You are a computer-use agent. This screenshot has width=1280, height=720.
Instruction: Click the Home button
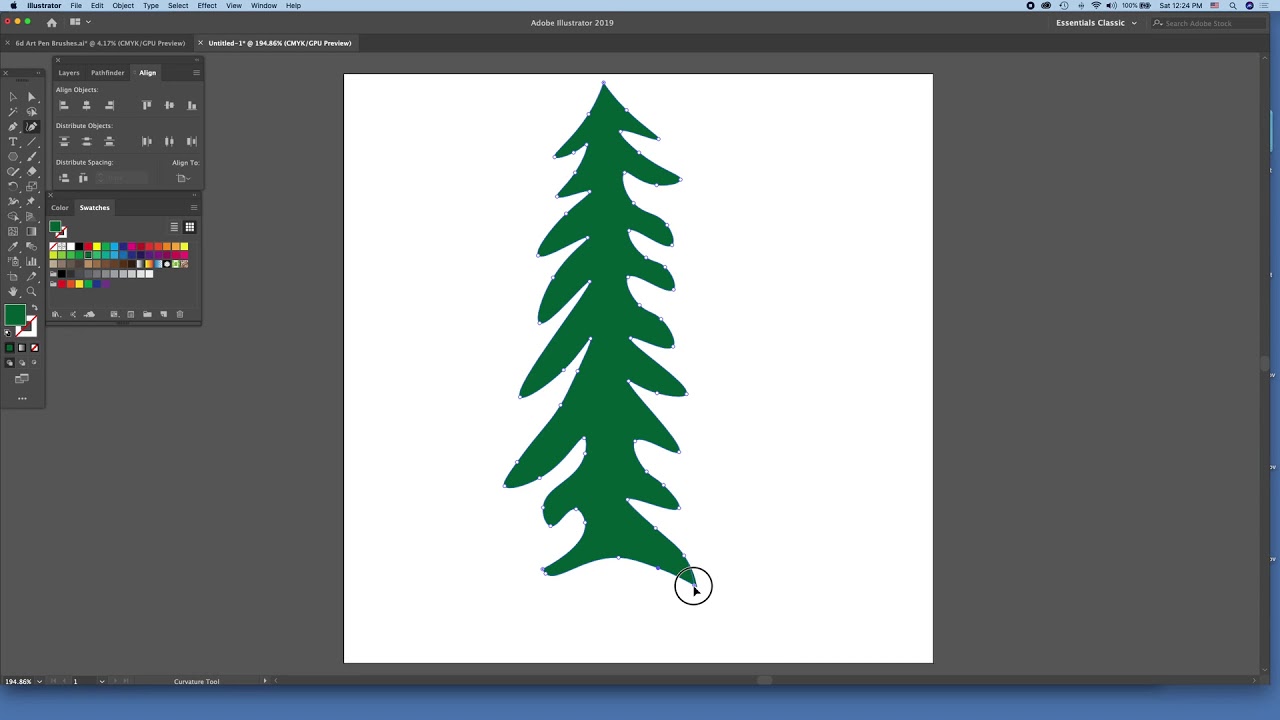tap(52, 22)
